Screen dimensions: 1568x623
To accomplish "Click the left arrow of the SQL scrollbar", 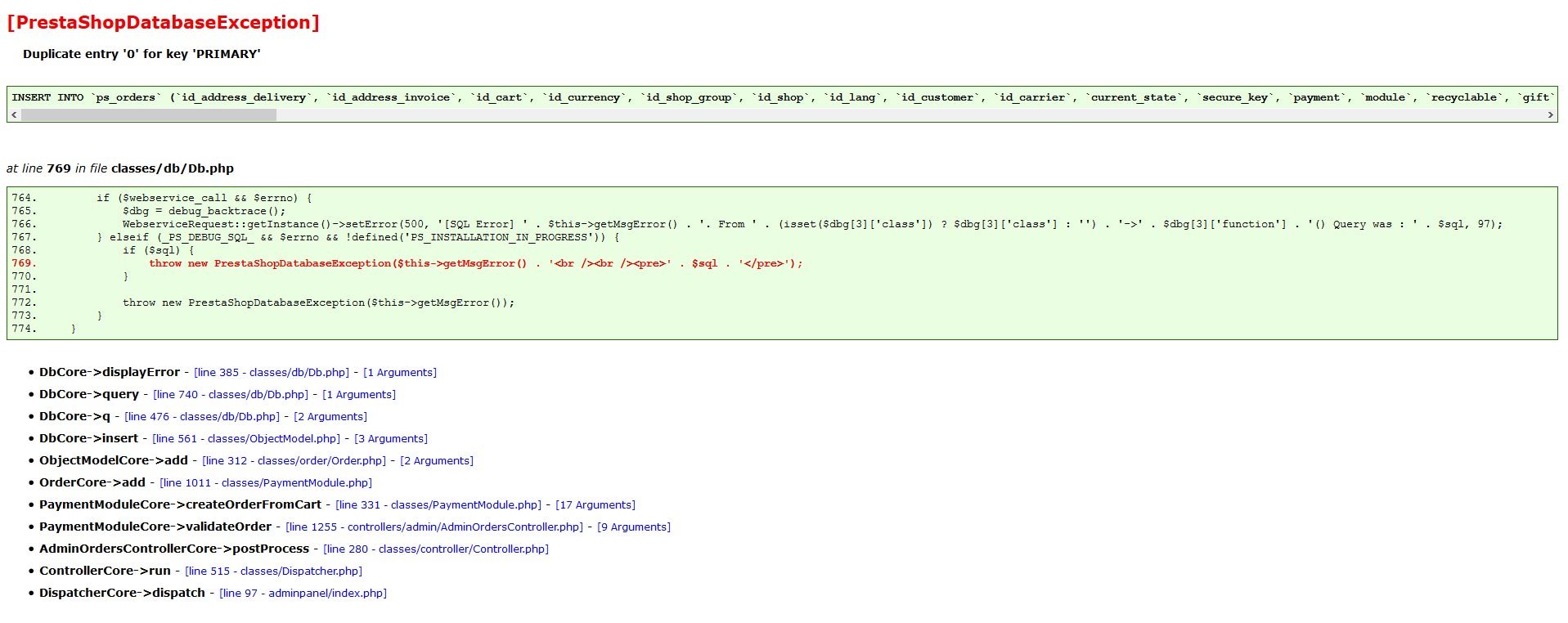I will [x=14, y=115].
